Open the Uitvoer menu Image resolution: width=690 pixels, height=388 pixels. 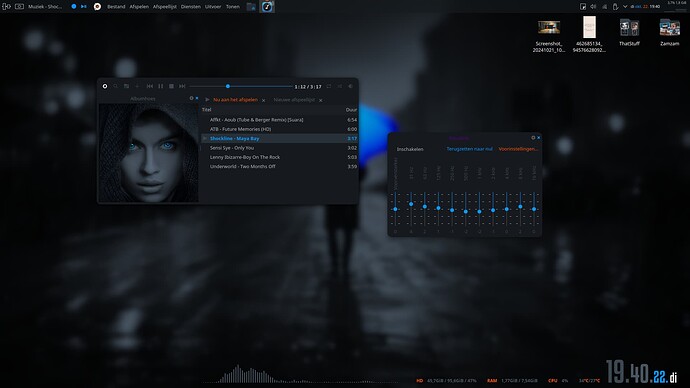213,7
